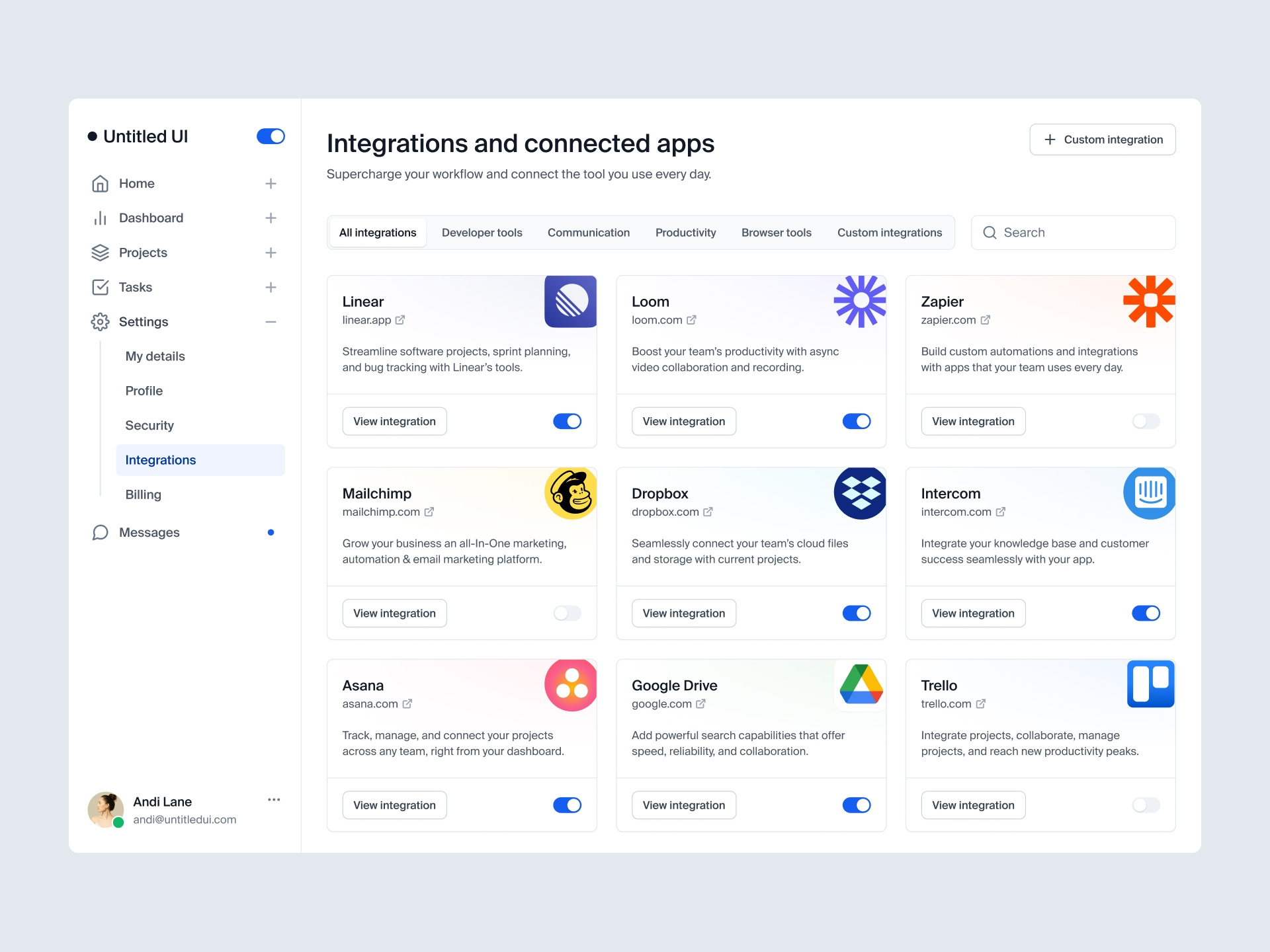Collapse the Settings section with minus icon
1270x952 pixels.
(271, 322)
